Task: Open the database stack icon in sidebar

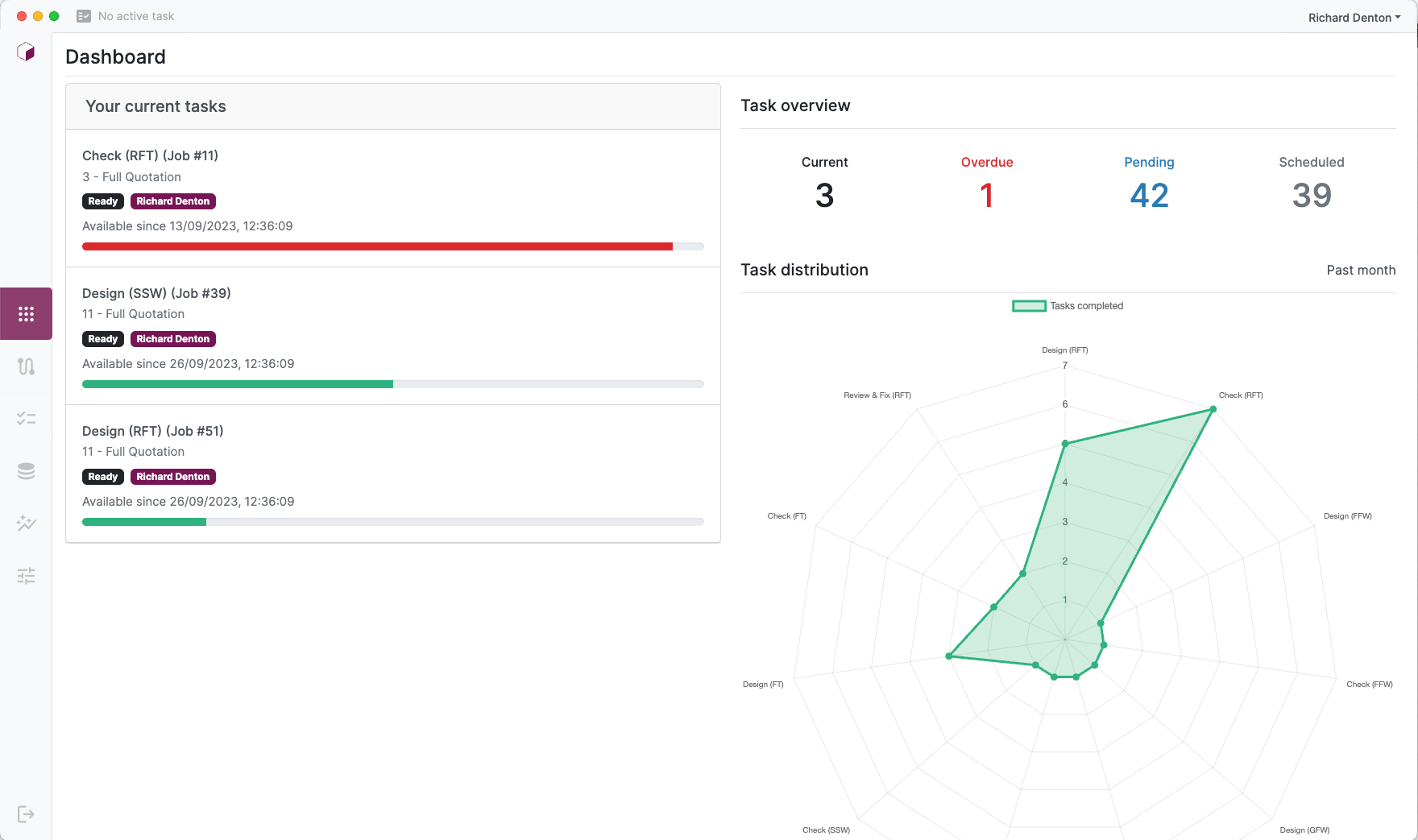Action: (26, 471)
